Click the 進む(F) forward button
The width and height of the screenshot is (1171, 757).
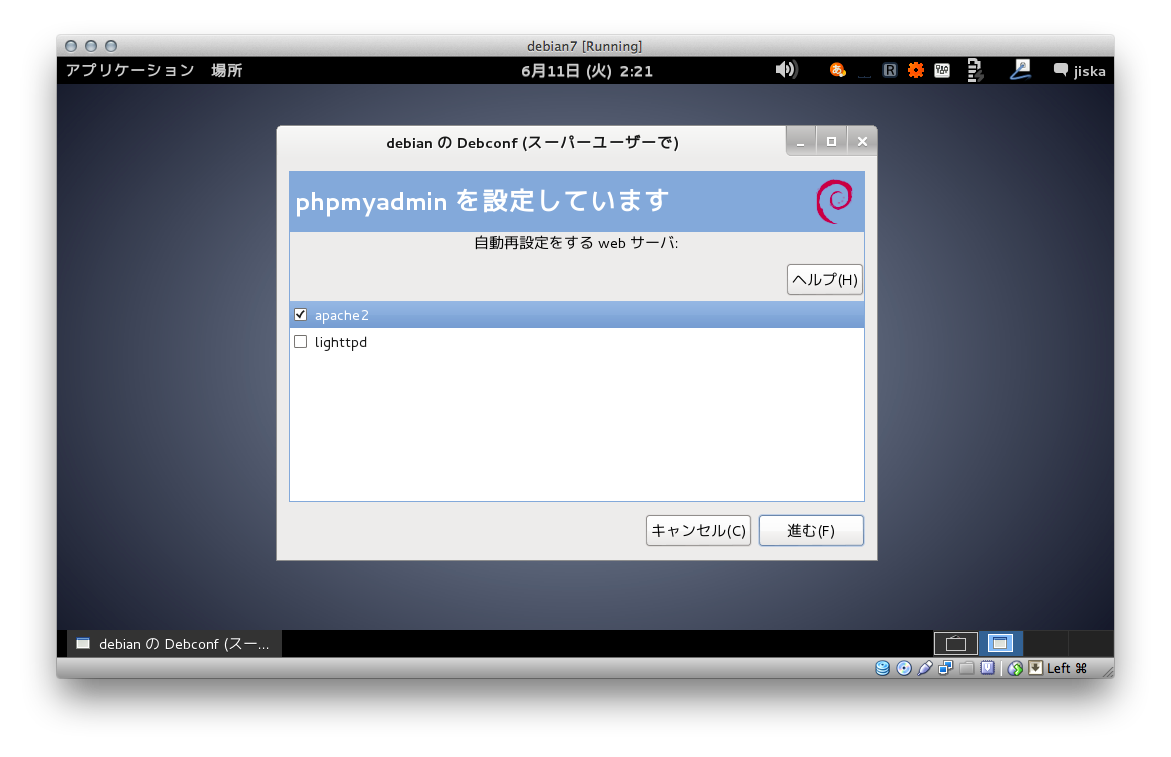[x=811, y=530]
